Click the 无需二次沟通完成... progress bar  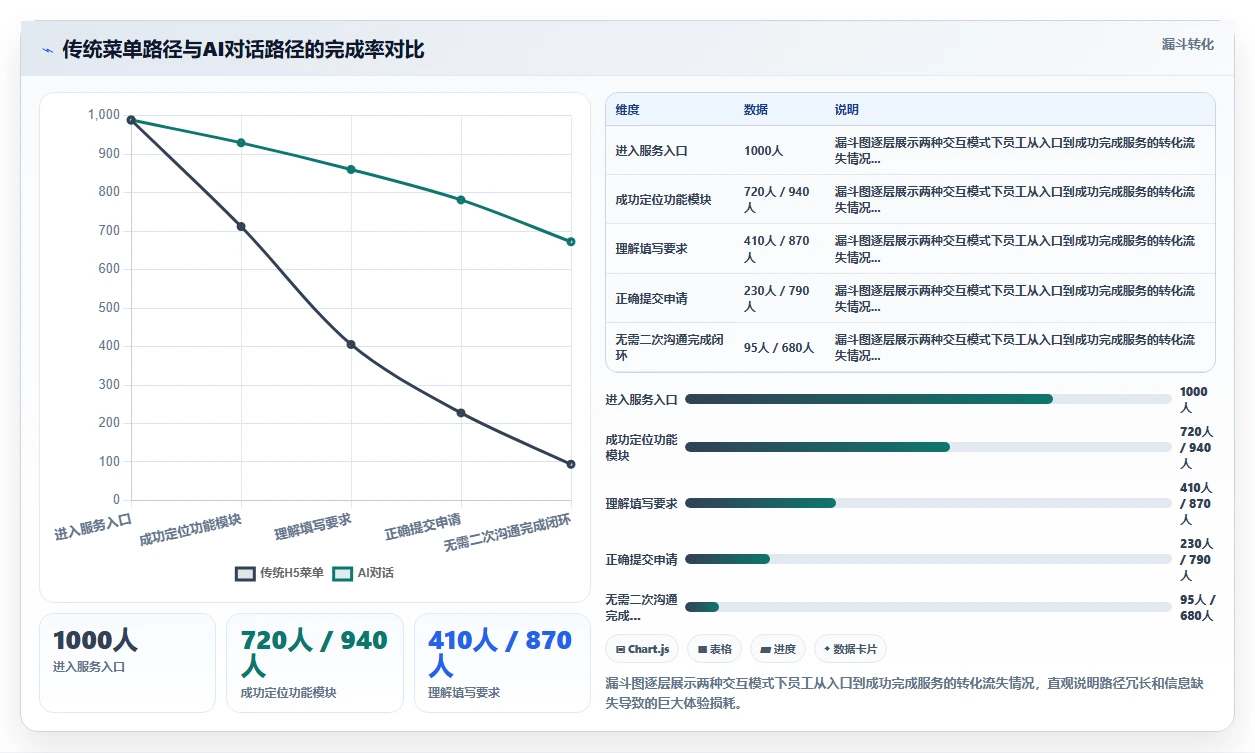tap(928, 607)
